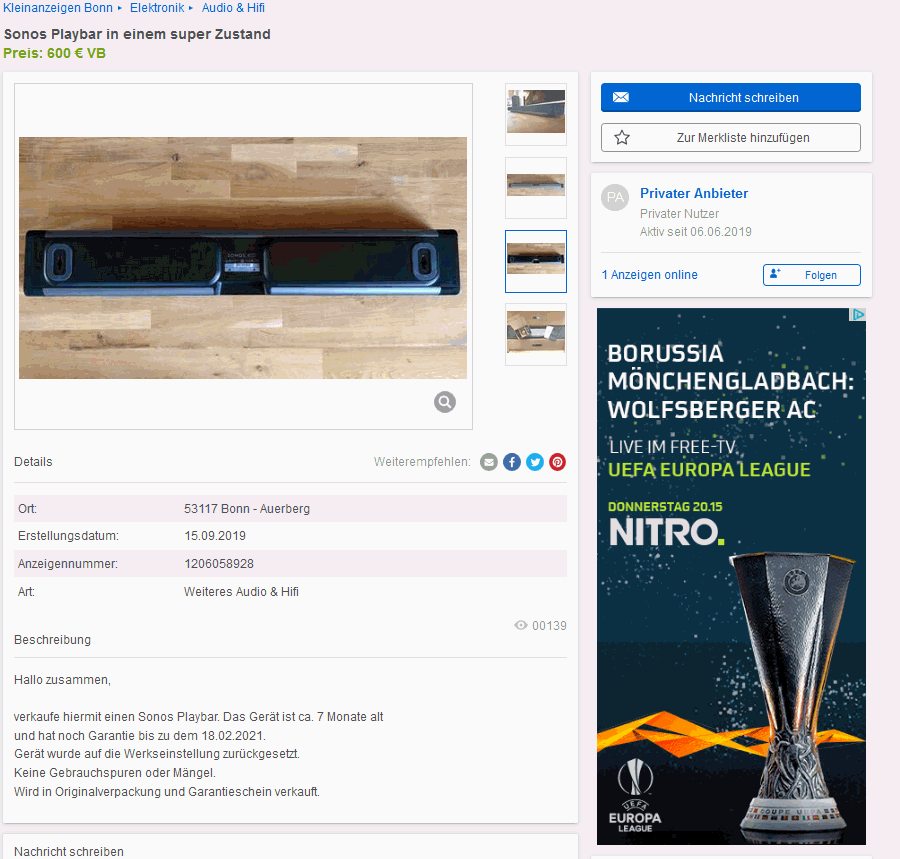
Task: Click the bottom Nachricht schreiben heading
Action: pos(69,852)
